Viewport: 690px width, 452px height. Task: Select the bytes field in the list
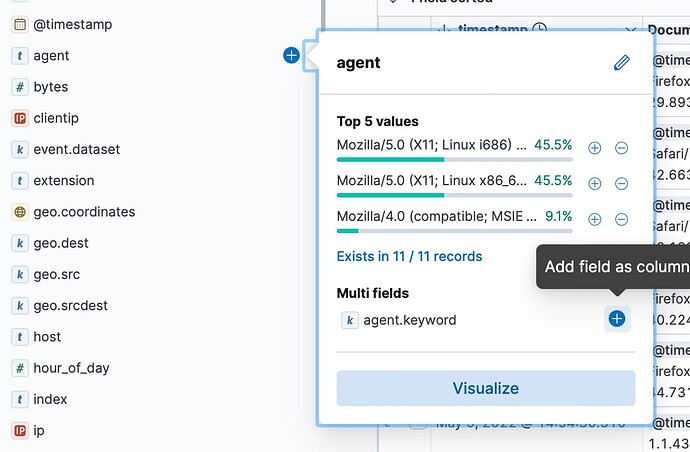point(50,87)
